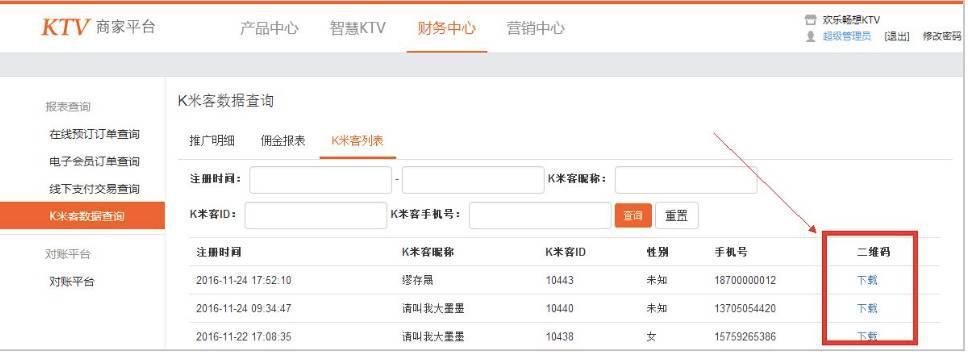This screenshot has width=968, height=360.
Task: Switch to the K米客列表 tab
Action: [x=357, y=141]
